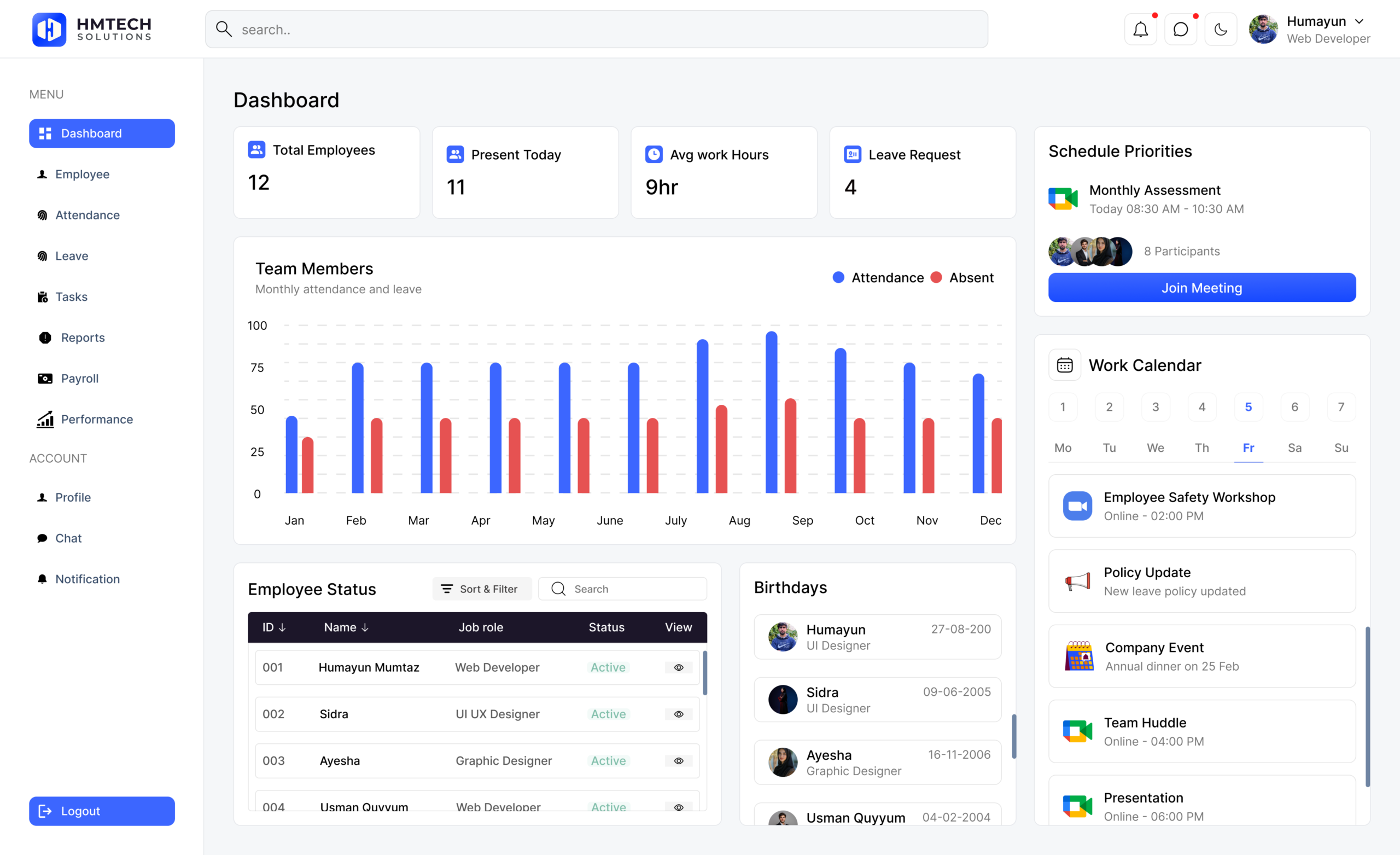Open the Attendance menu item
The width and height of the screenshot is (1400, 855).
click(x=87, y=215)
